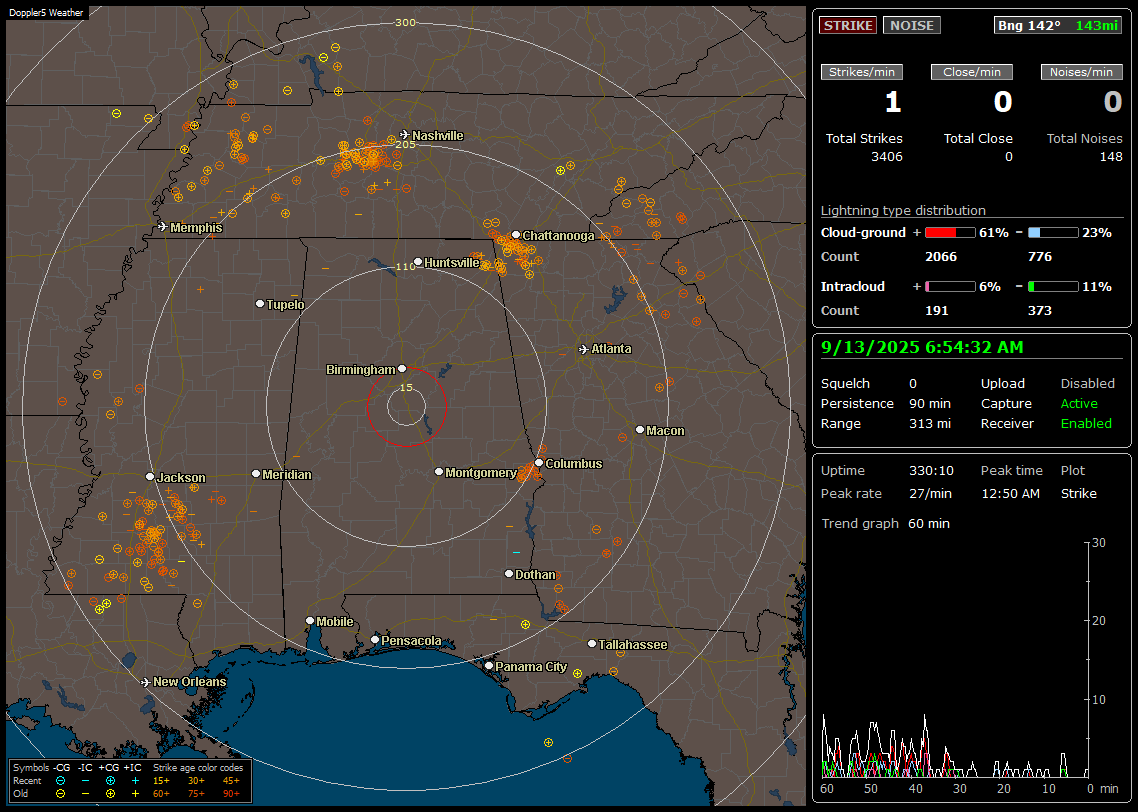Click the Dothan city dot

tap(509, 573)
